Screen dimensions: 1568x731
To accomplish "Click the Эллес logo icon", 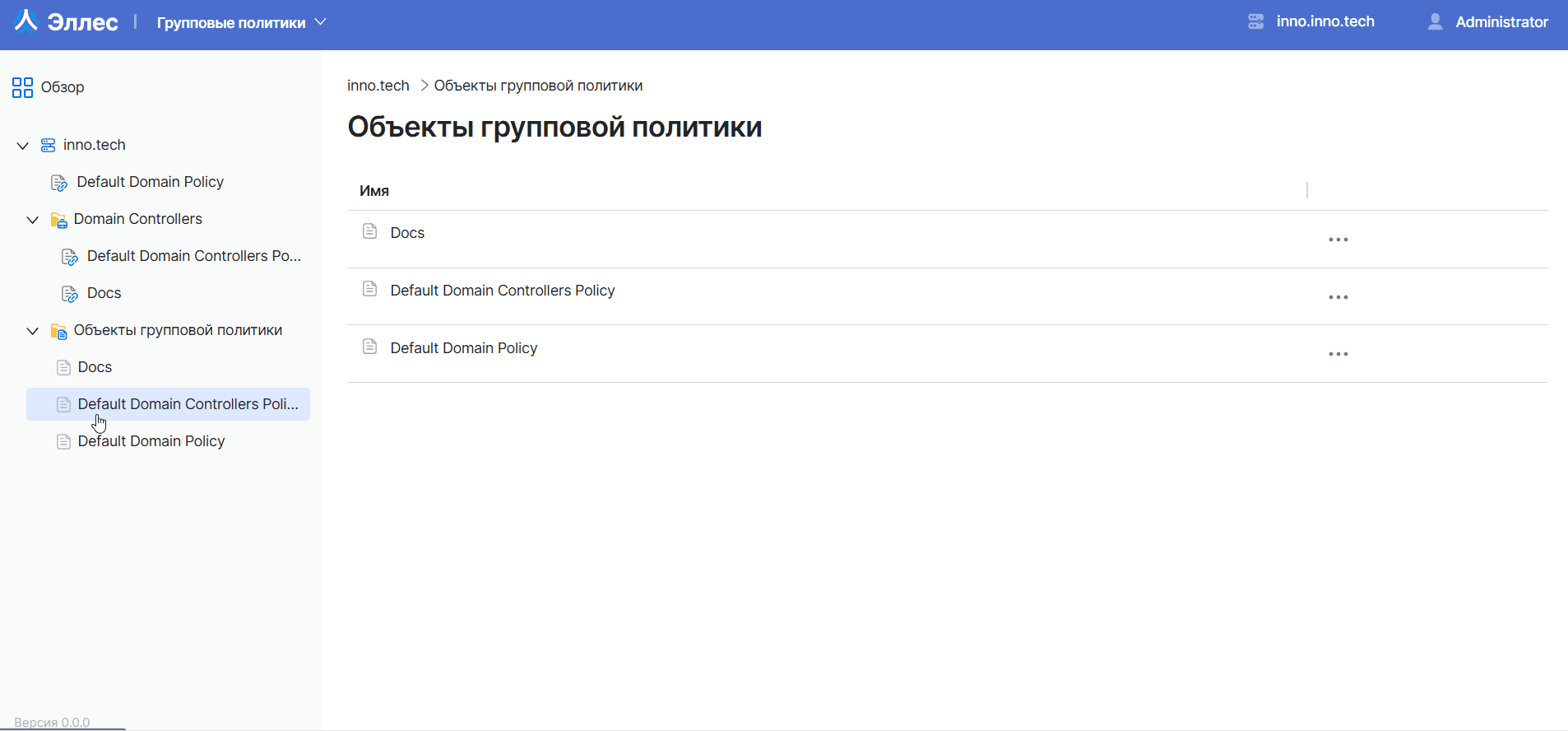I will [x=26, y=21].
